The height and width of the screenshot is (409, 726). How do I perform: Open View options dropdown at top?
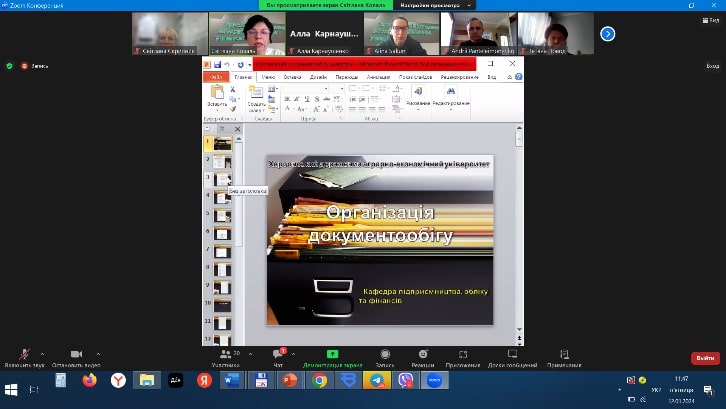(x=434, y=5)
